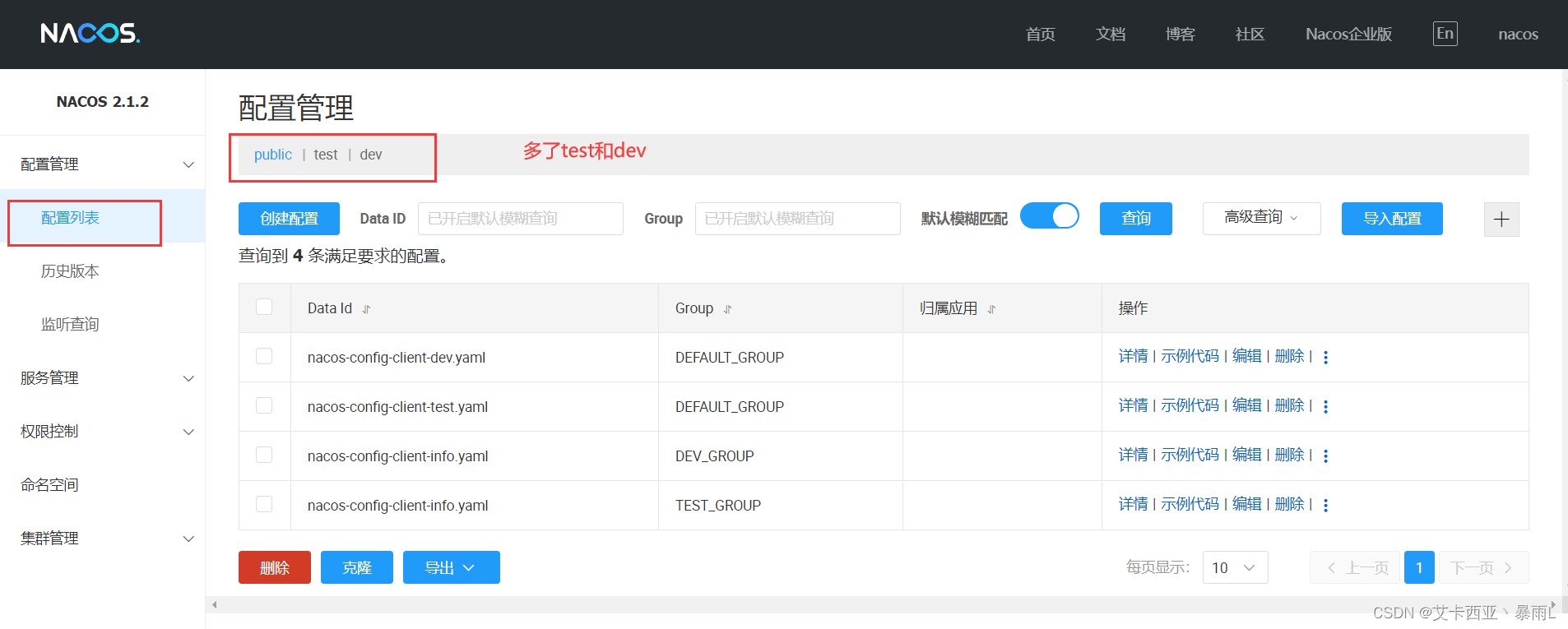
Task: Click 删除 link for nacos-config-client-test.yaml
Action: click(x=1289, y=405)
